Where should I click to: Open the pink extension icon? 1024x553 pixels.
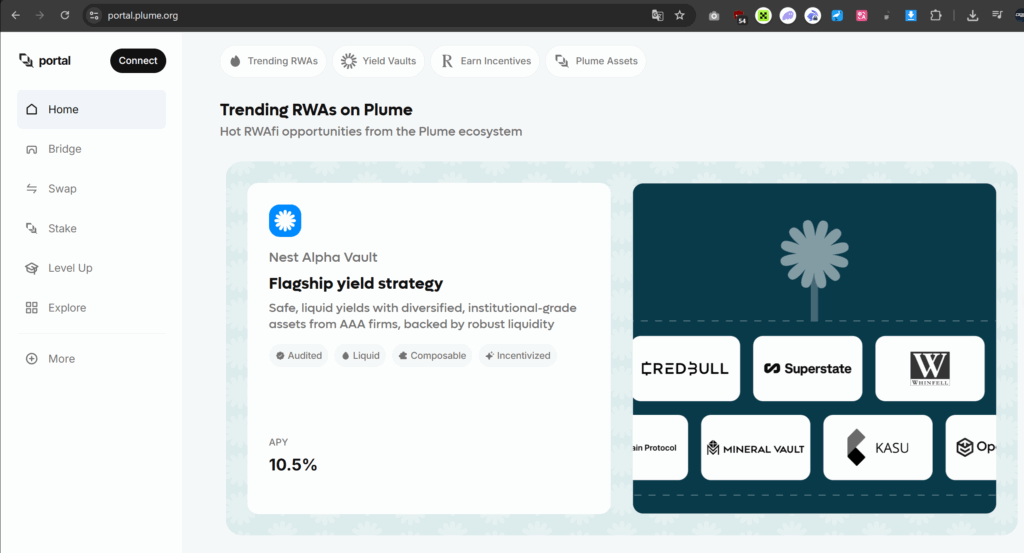click(x=862, y=16)
